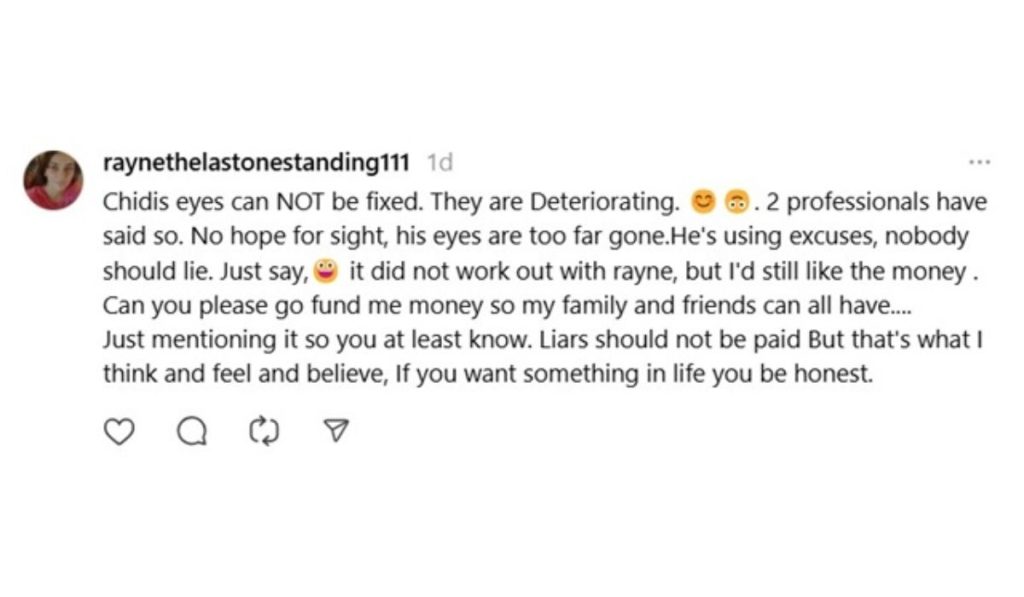This screenshot has width=1024, height=597.
Task: Click the bold username above the post text
Action: [263, 162]
